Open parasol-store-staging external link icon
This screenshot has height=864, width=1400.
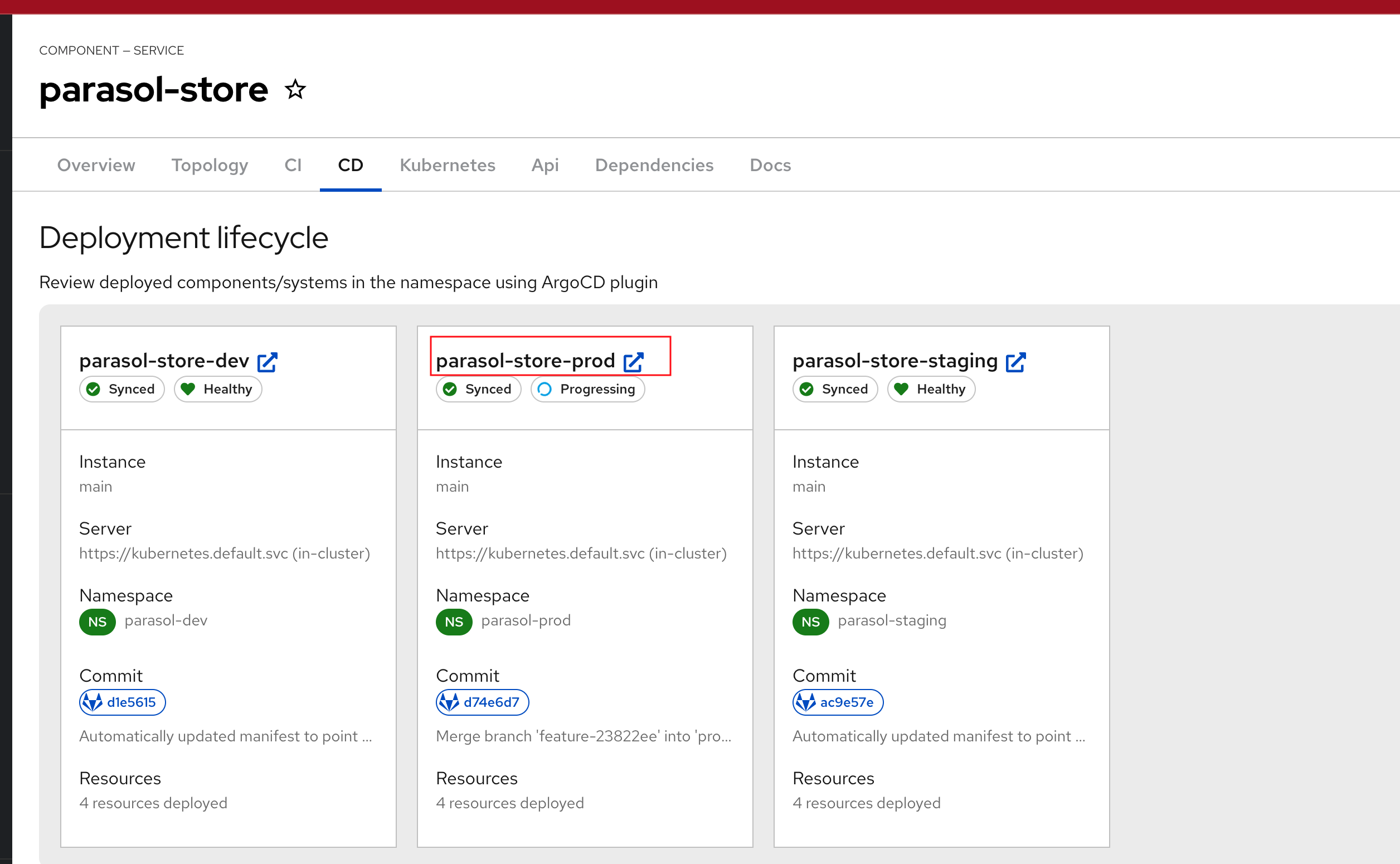[1015, 362]
